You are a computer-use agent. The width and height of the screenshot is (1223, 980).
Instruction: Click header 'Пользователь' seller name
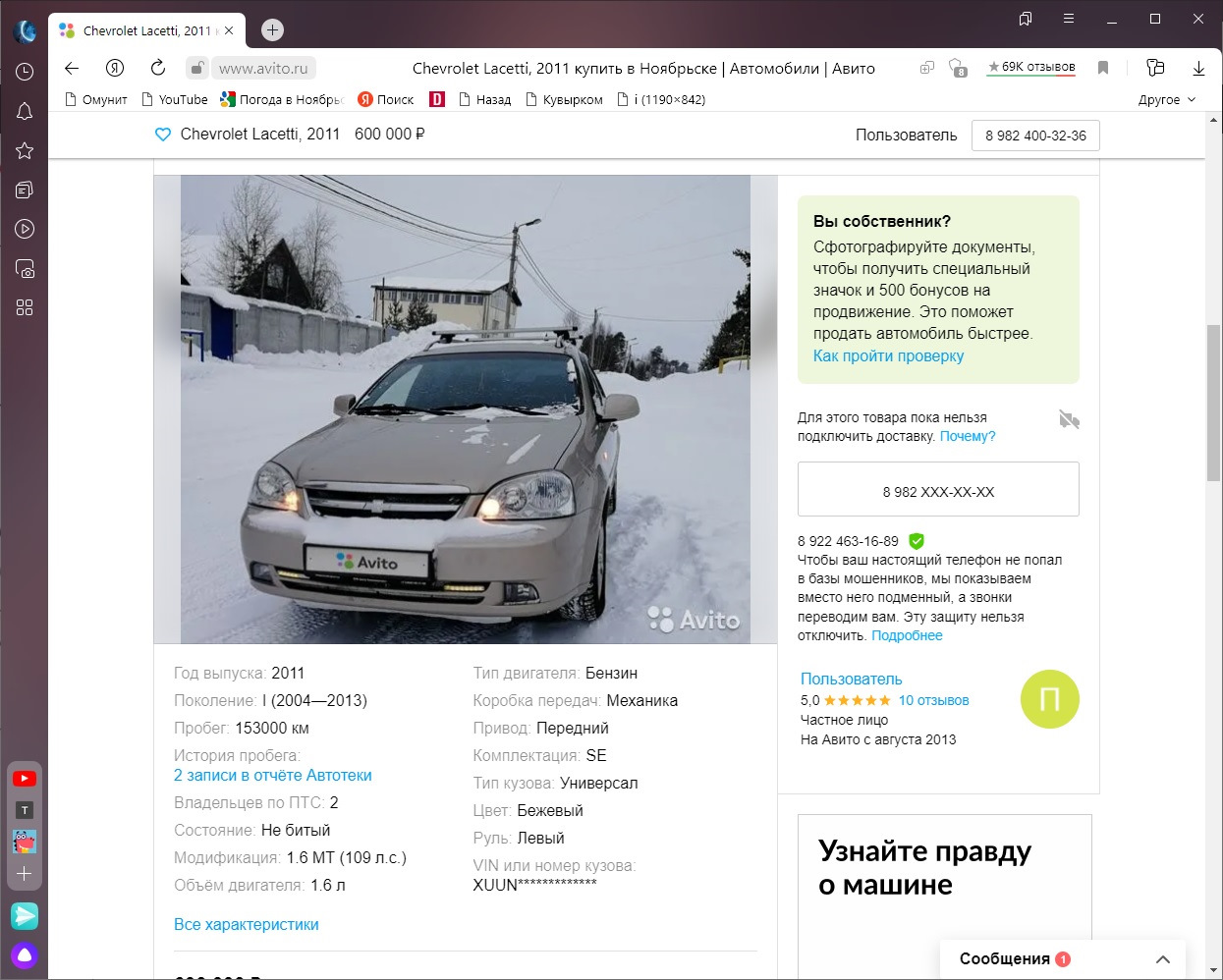[906, 136]
